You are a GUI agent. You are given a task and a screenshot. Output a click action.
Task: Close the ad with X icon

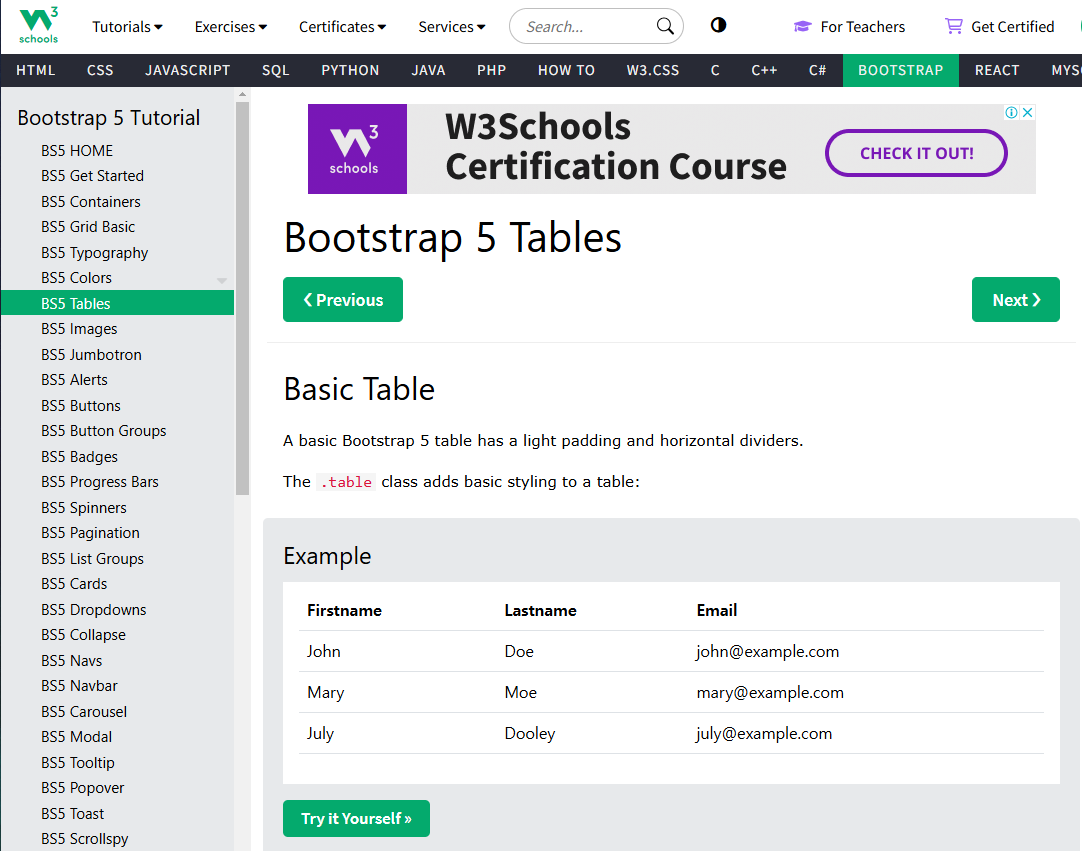click(1027, 113)
